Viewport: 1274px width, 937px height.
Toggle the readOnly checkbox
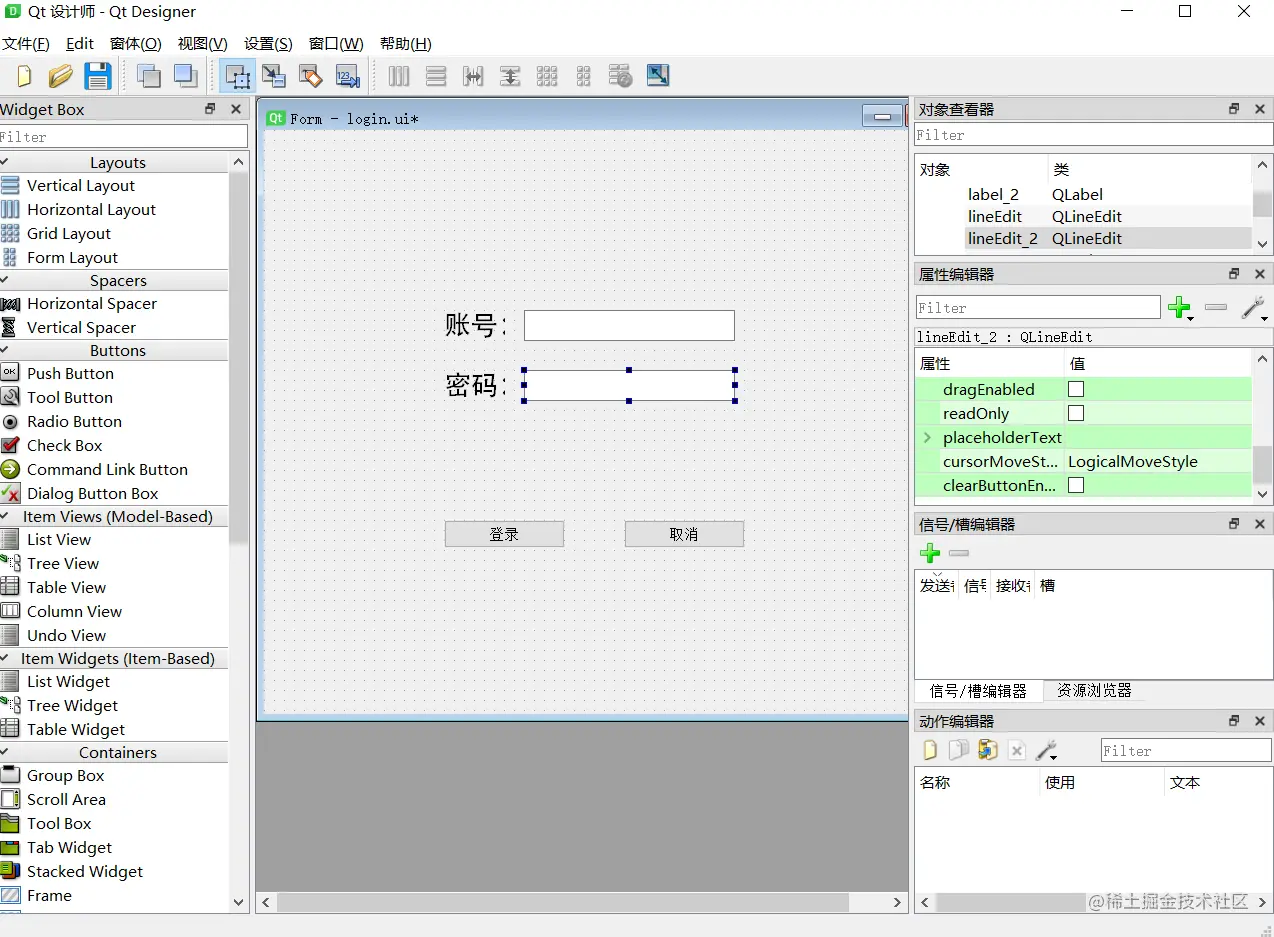(x=1076, y=413)
